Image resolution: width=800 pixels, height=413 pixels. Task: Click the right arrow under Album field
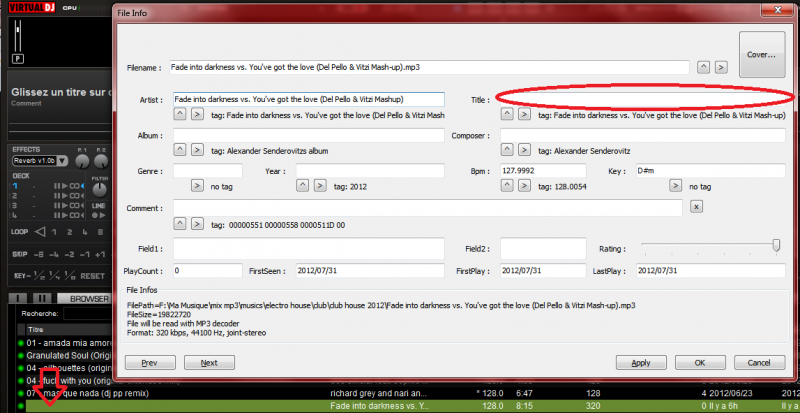[x=197, y=150]
